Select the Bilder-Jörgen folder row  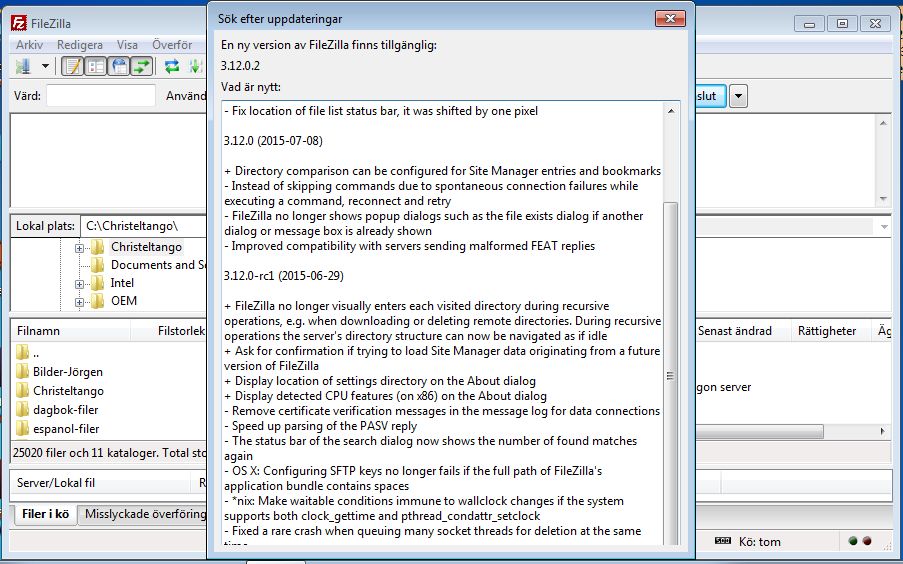[x=109, y=372]
